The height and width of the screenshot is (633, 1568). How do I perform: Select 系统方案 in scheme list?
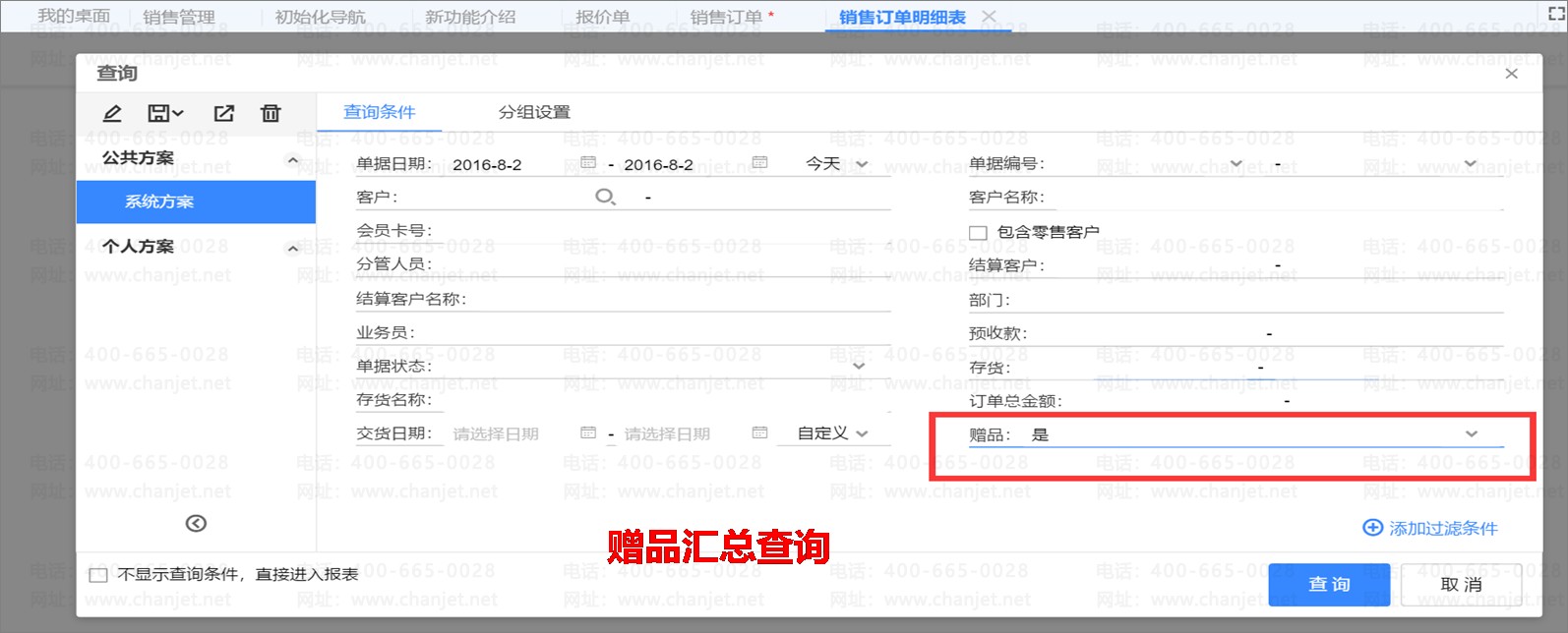pos(196,201)
